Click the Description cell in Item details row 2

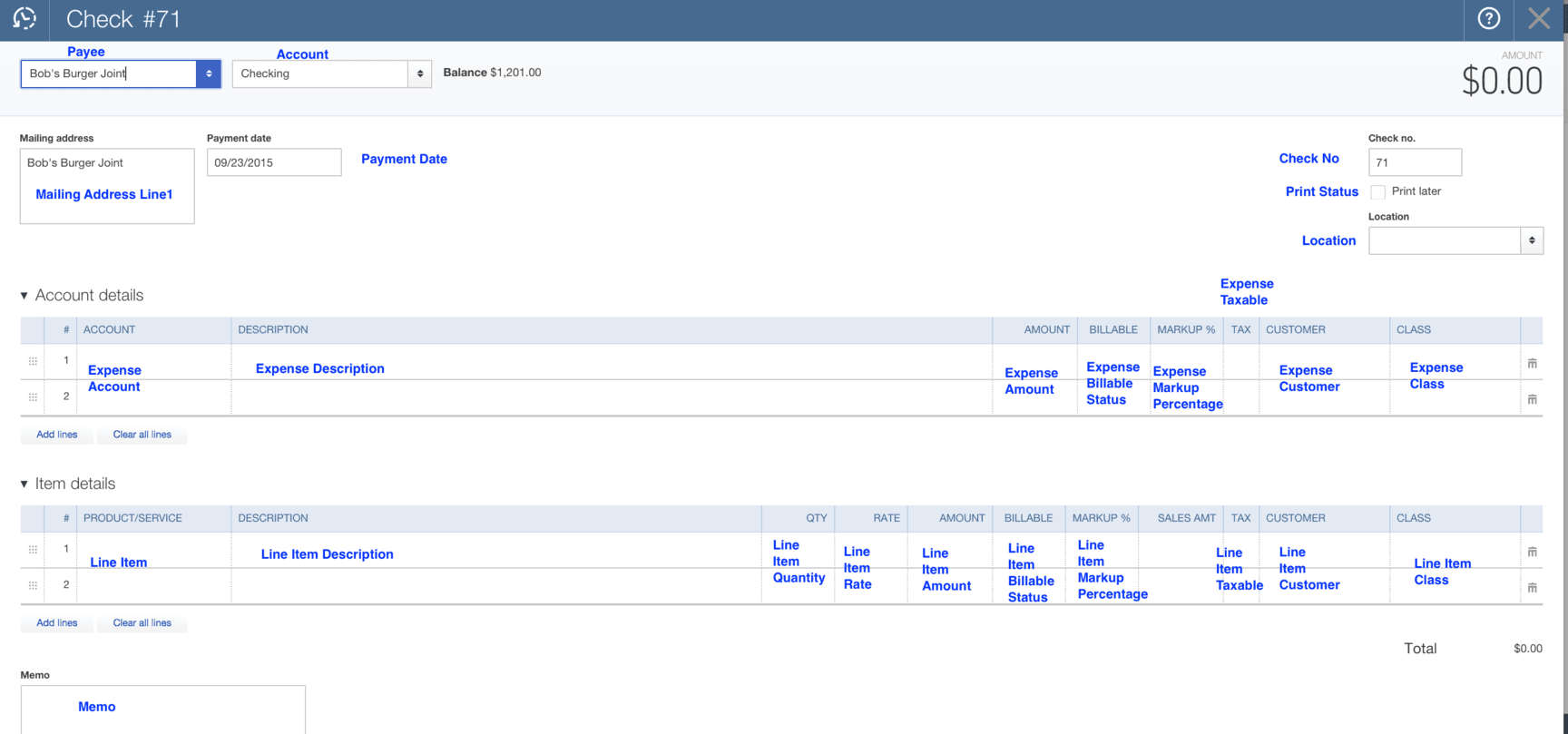click(x=497, y=586)
